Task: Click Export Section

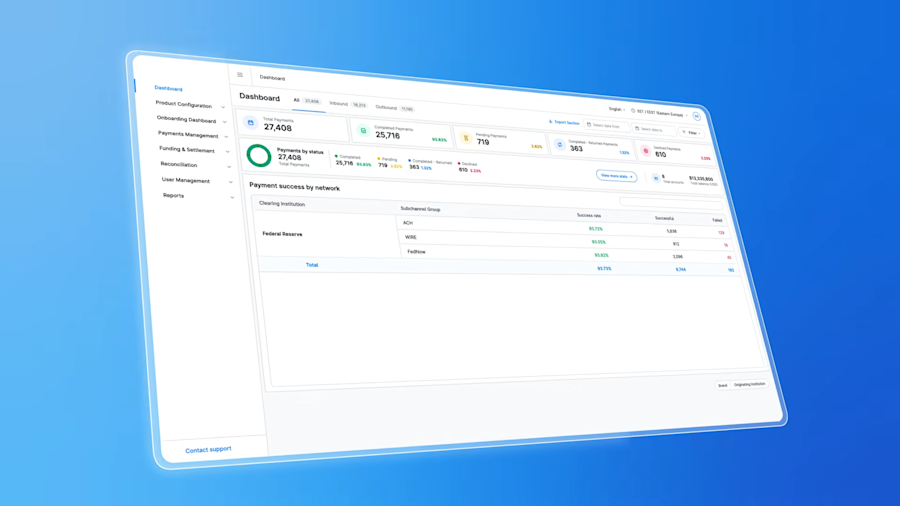Action: pos(564,123)
